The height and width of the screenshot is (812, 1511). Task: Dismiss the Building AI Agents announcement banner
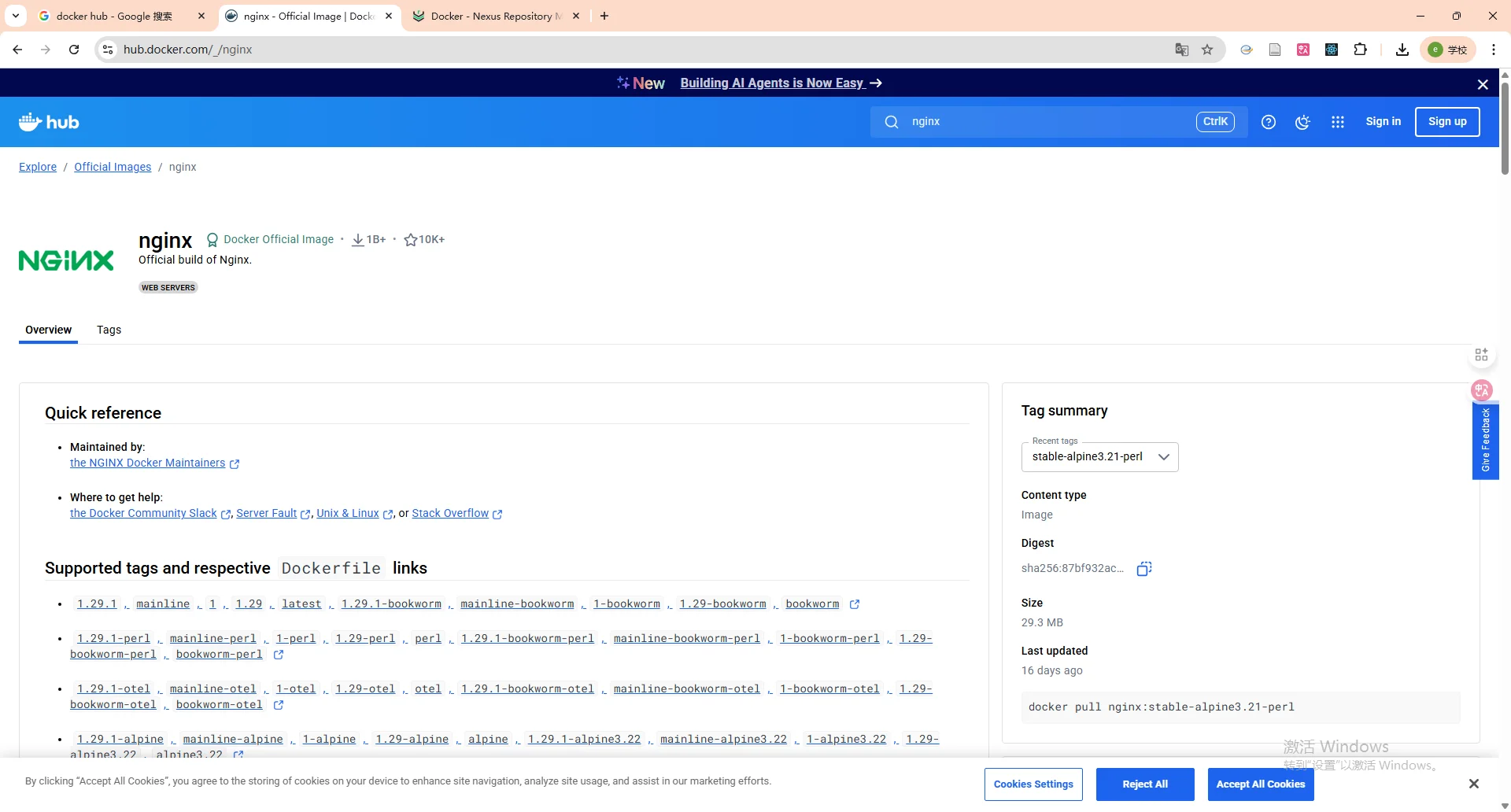coord(1483,84)
